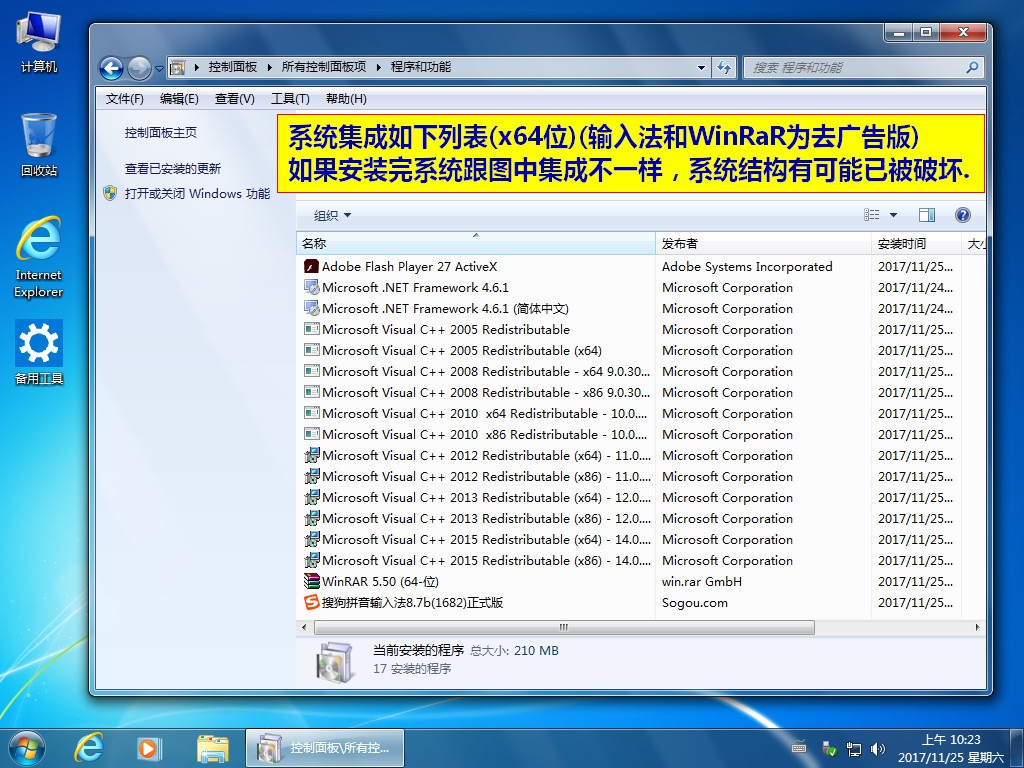Sort list by 名称 column header
This screenshot has height=768, width=1024.
pos(475,244)
